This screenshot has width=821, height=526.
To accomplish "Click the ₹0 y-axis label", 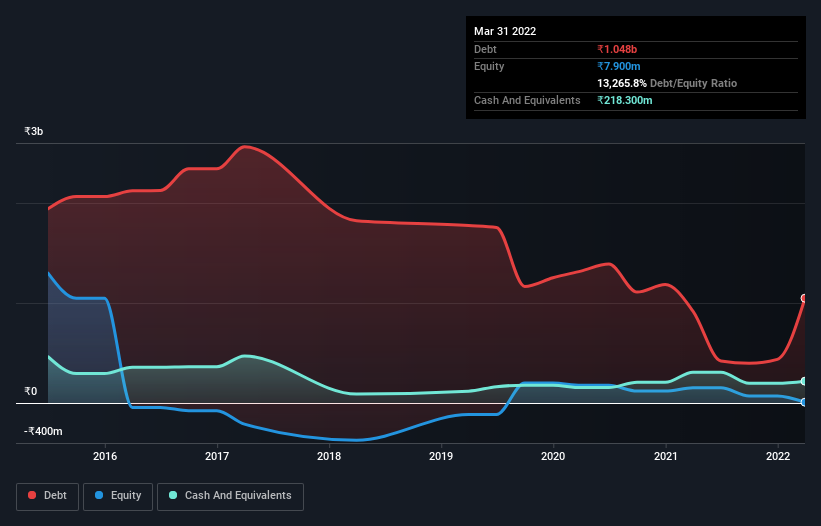I will click(x=30, y=391).
